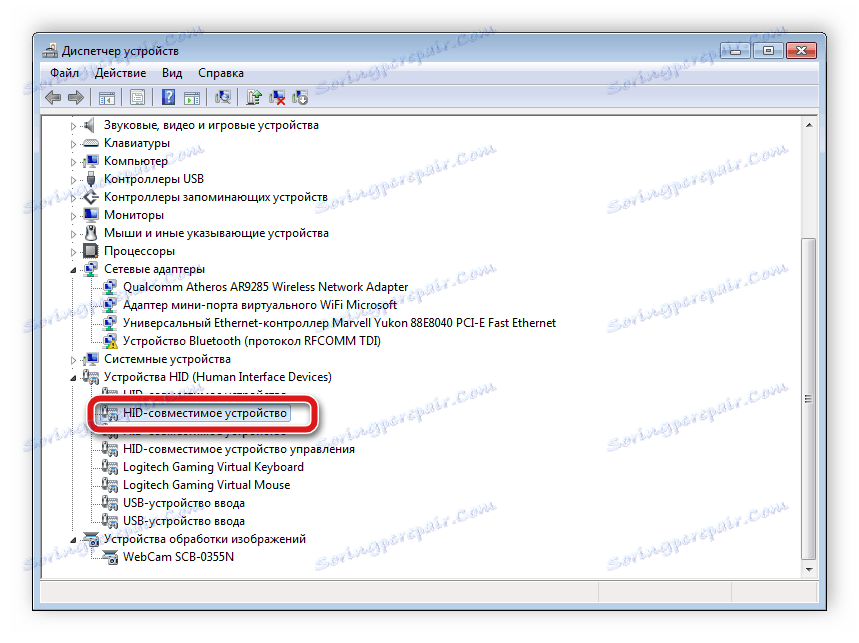Viewport: 859px width, 643px height.
Task: Select HID-совместимое устройство управления
Action: [238, 449]
